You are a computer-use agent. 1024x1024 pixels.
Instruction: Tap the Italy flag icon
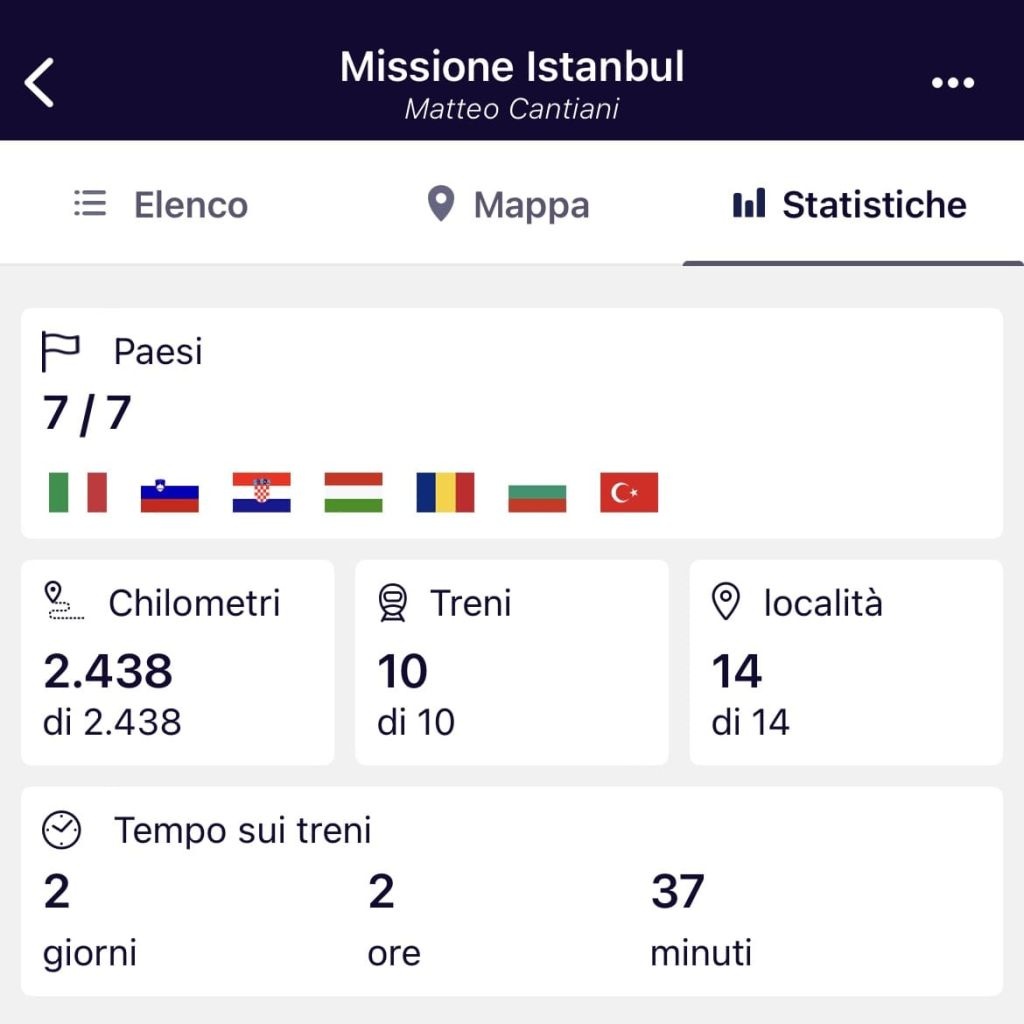(77, 492)
